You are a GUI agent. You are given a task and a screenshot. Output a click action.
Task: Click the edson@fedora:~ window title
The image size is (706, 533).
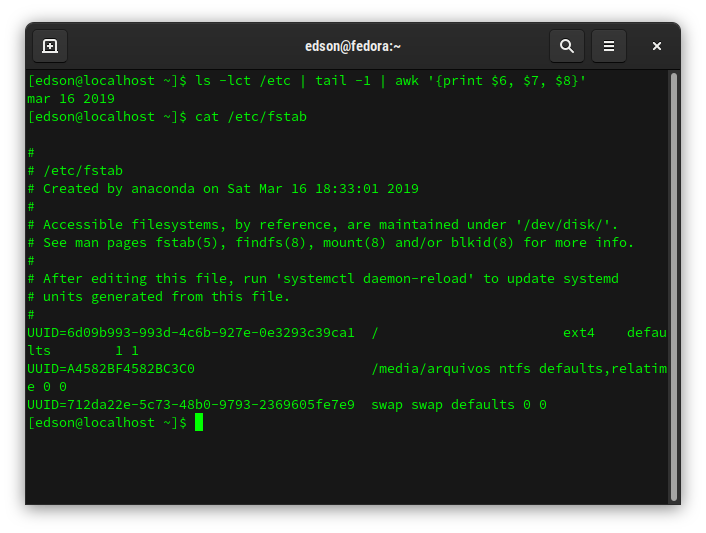tap(353, 46)
